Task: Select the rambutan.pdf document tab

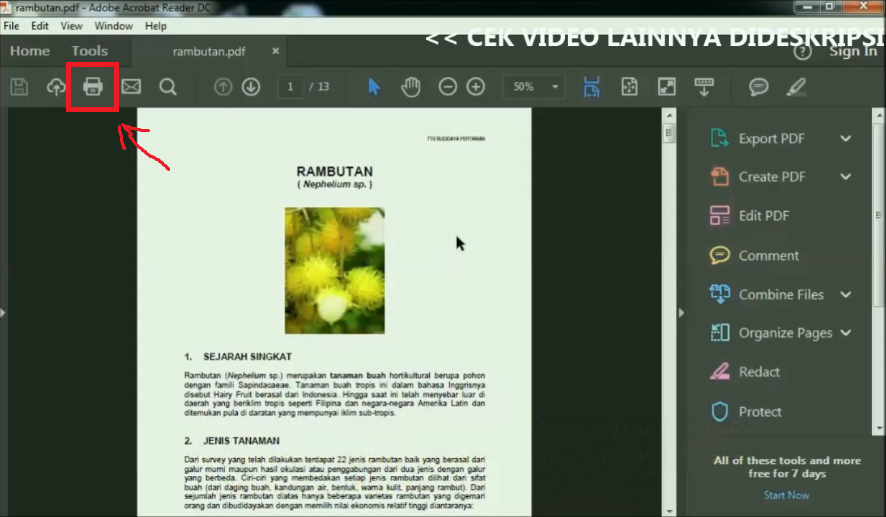Action: pyautogui.click(x=209, y=51)
